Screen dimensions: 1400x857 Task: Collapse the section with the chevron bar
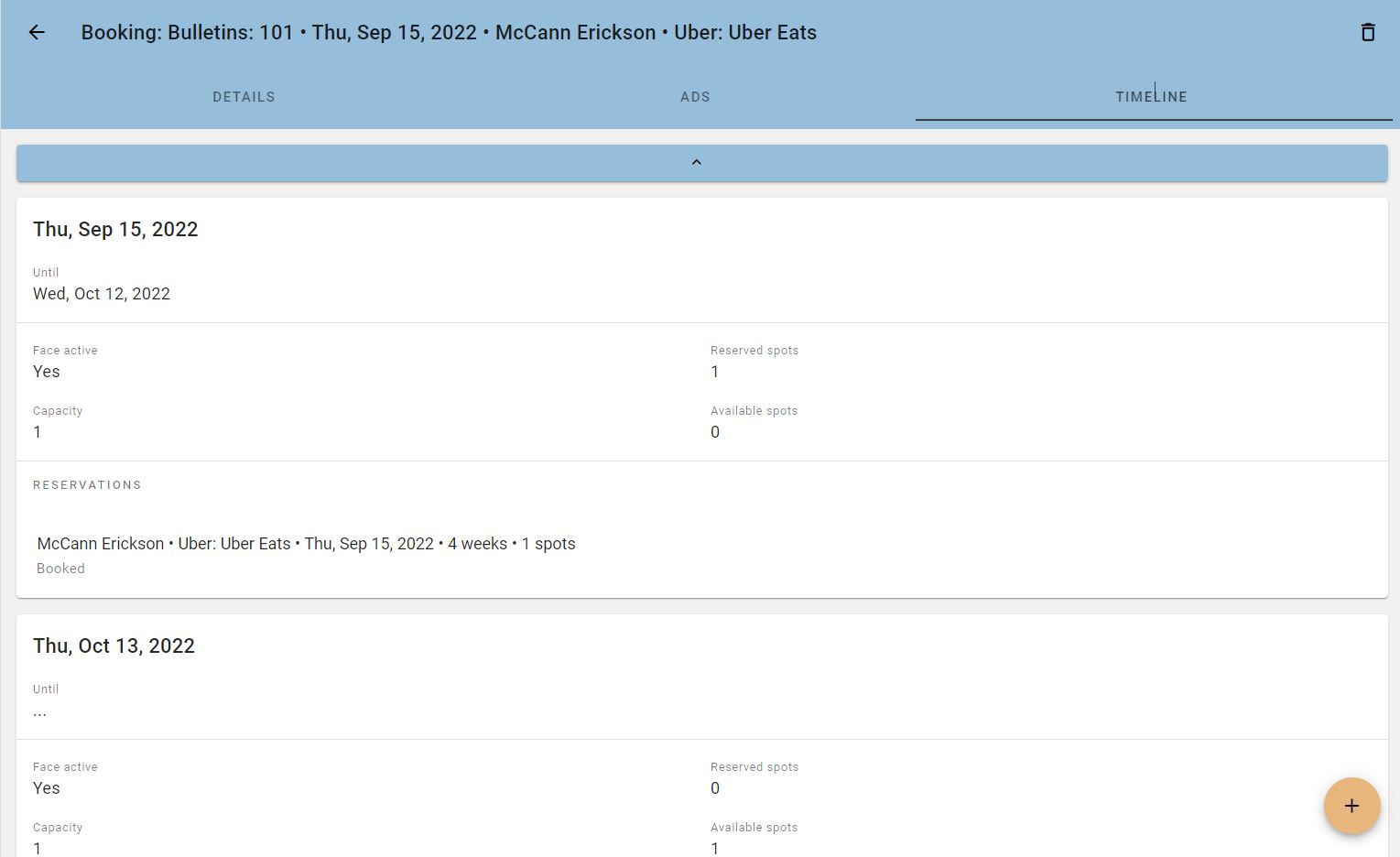tap(701, 163)
